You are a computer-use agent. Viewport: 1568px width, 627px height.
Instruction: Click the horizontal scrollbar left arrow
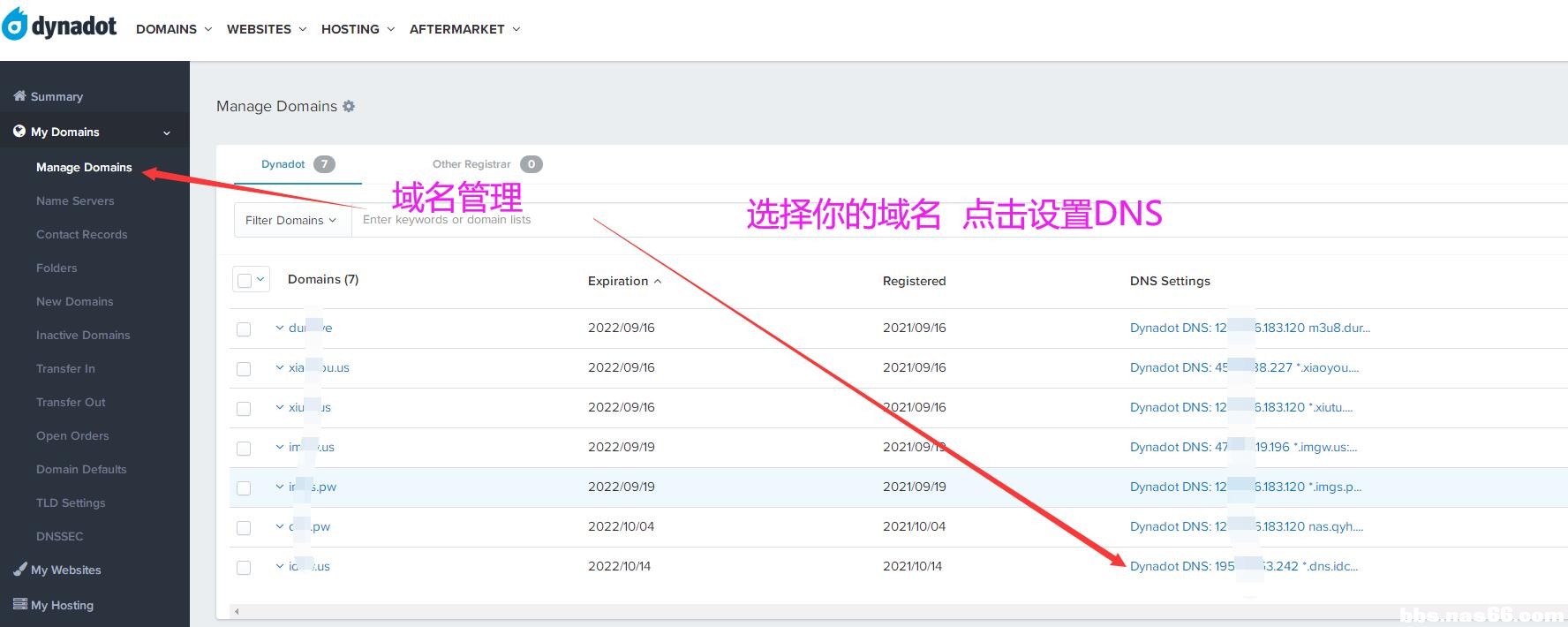[x=237, y=611]
